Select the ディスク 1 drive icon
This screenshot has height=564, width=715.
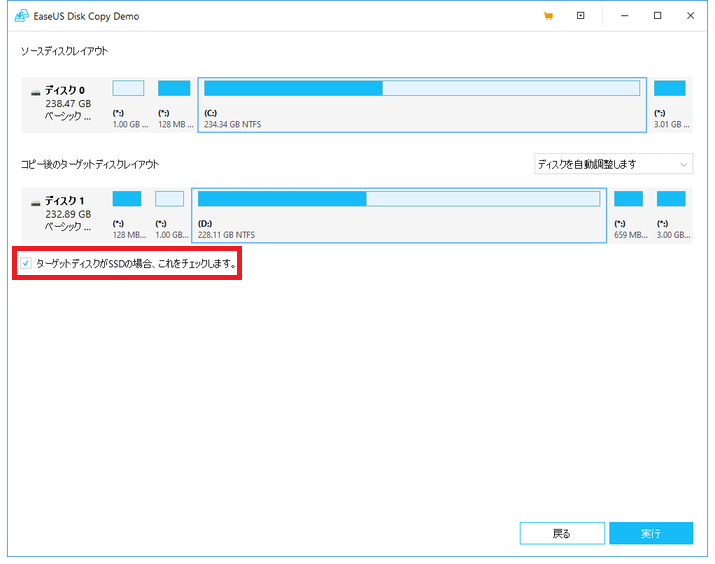point(36,202)
